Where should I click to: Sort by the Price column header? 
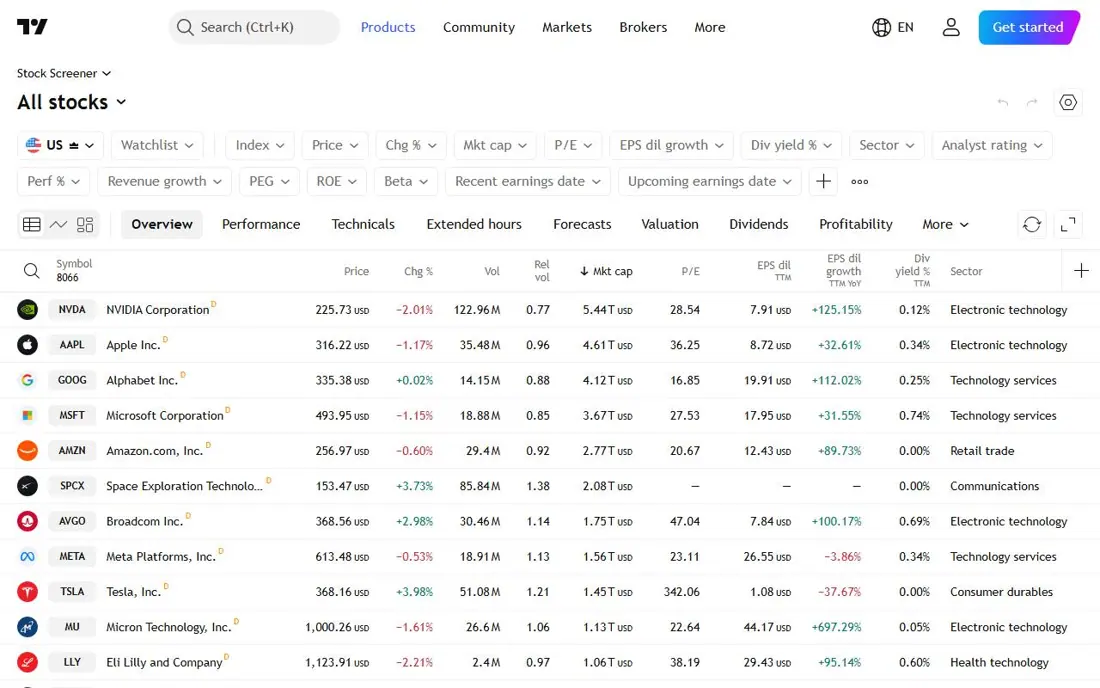point(356,271)
